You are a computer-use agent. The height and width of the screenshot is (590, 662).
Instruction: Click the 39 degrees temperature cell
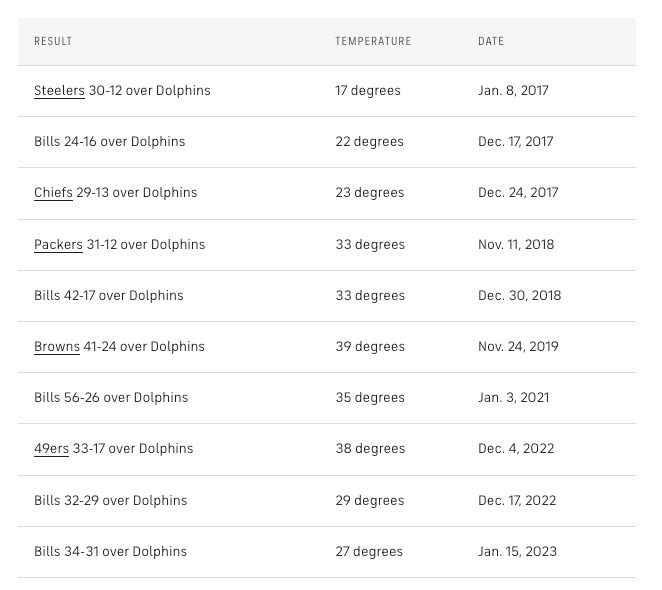(x=370, y=346)
